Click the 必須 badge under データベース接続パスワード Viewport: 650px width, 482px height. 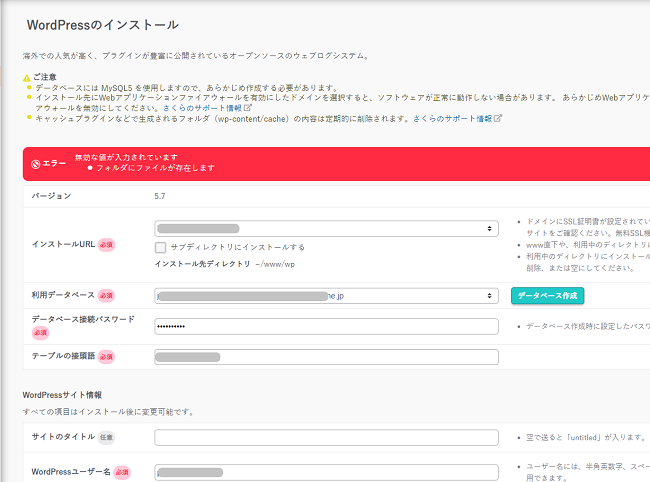41,333
